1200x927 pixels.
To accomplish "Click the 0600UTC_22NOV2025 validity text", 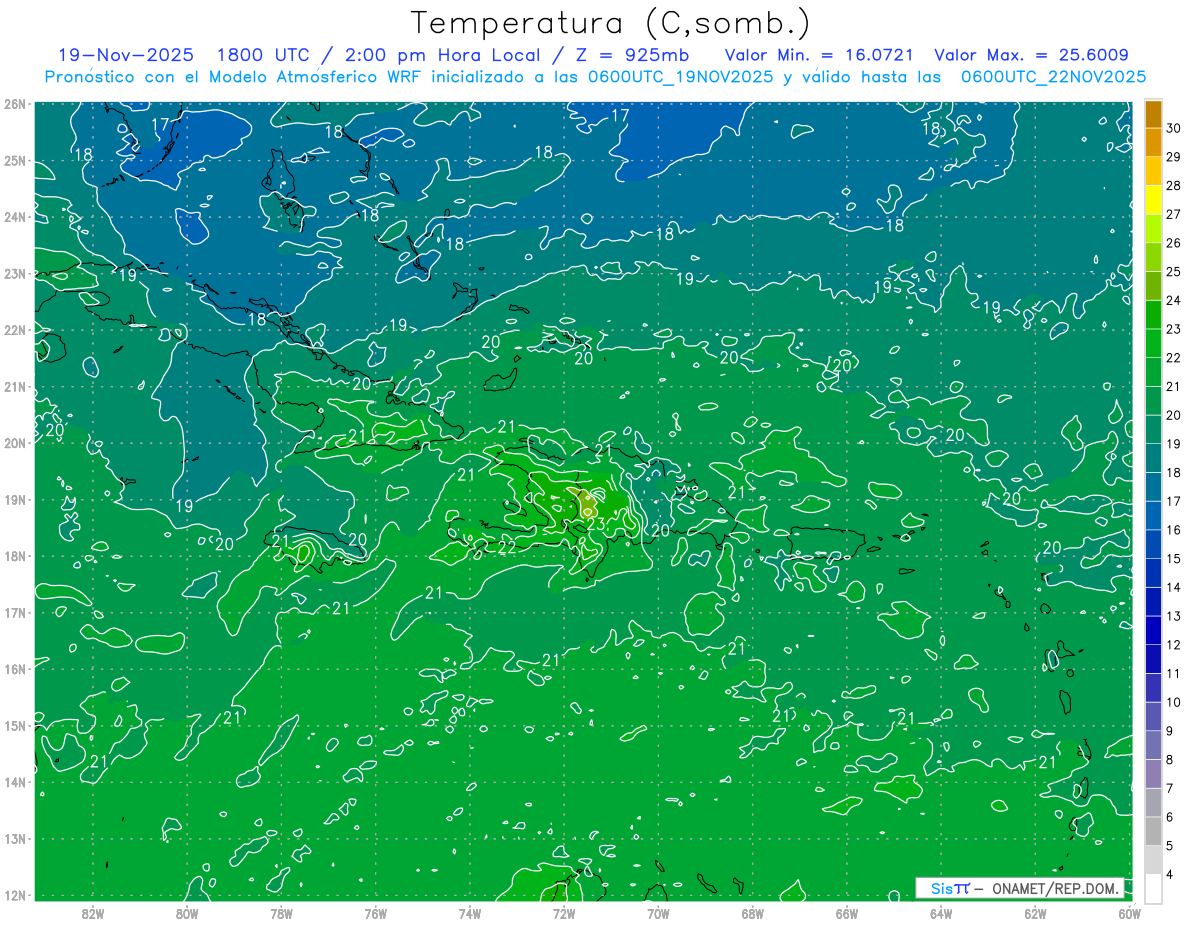I will point(1053,77).
